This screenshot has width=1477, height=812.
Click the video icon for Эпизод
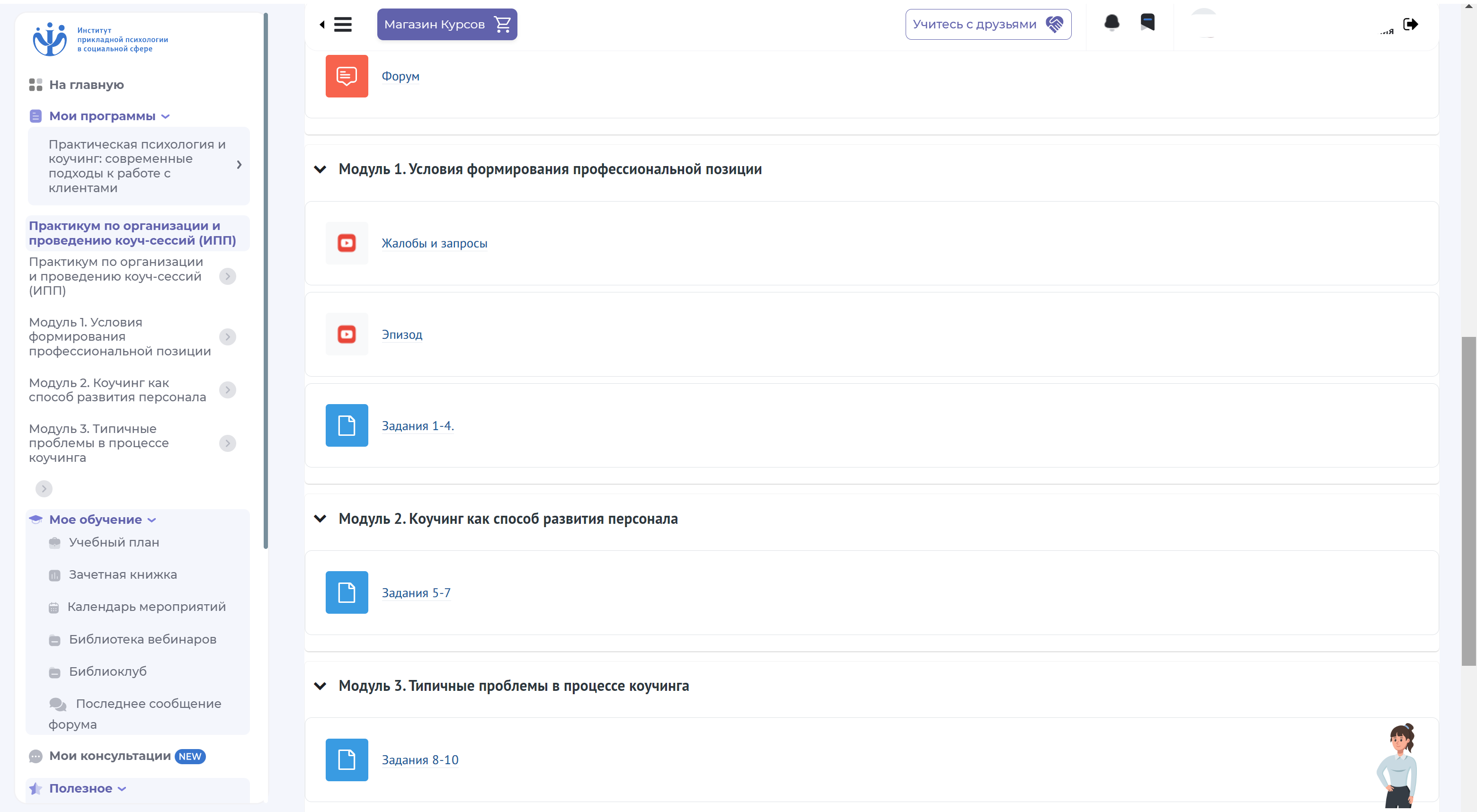(346, 334)
